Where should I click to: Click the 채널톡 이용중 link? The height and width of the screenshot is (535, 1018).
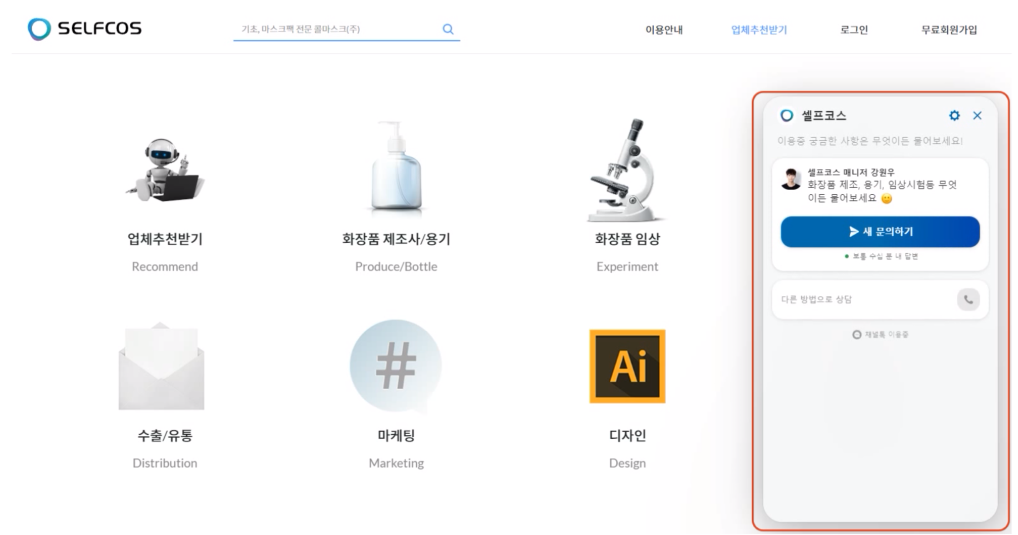tap(880, 335)
